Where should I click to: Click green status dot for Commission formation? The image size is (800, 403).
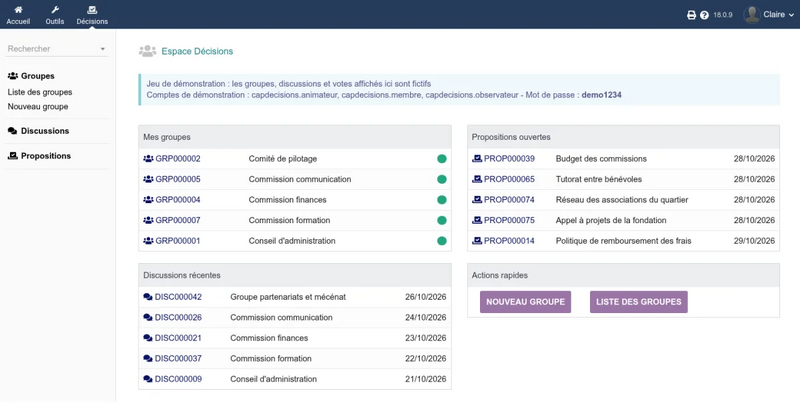click(x=442, y=220)
